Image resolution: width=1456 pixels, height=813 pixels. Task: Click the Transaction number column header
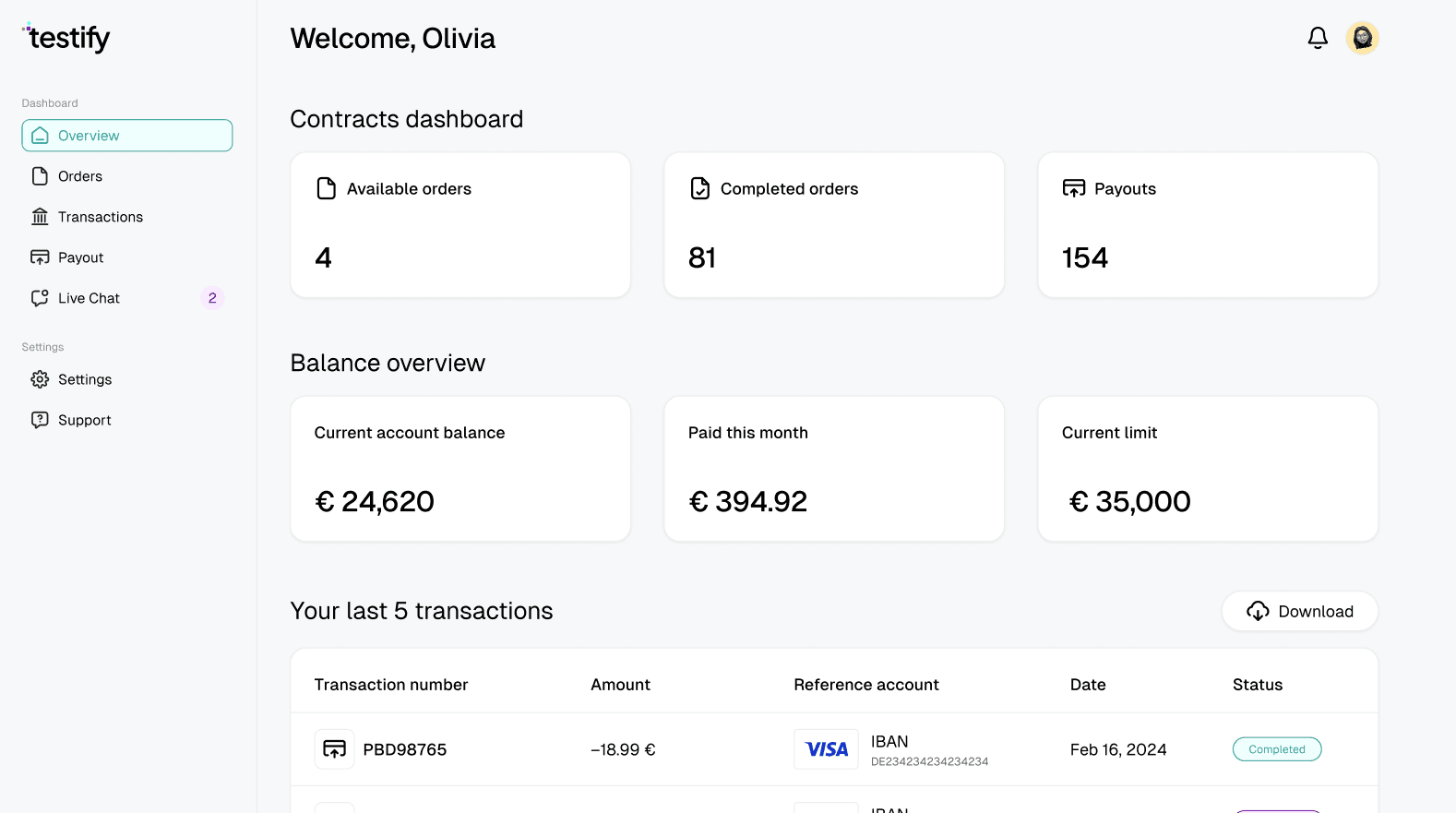tap(390, 685)
